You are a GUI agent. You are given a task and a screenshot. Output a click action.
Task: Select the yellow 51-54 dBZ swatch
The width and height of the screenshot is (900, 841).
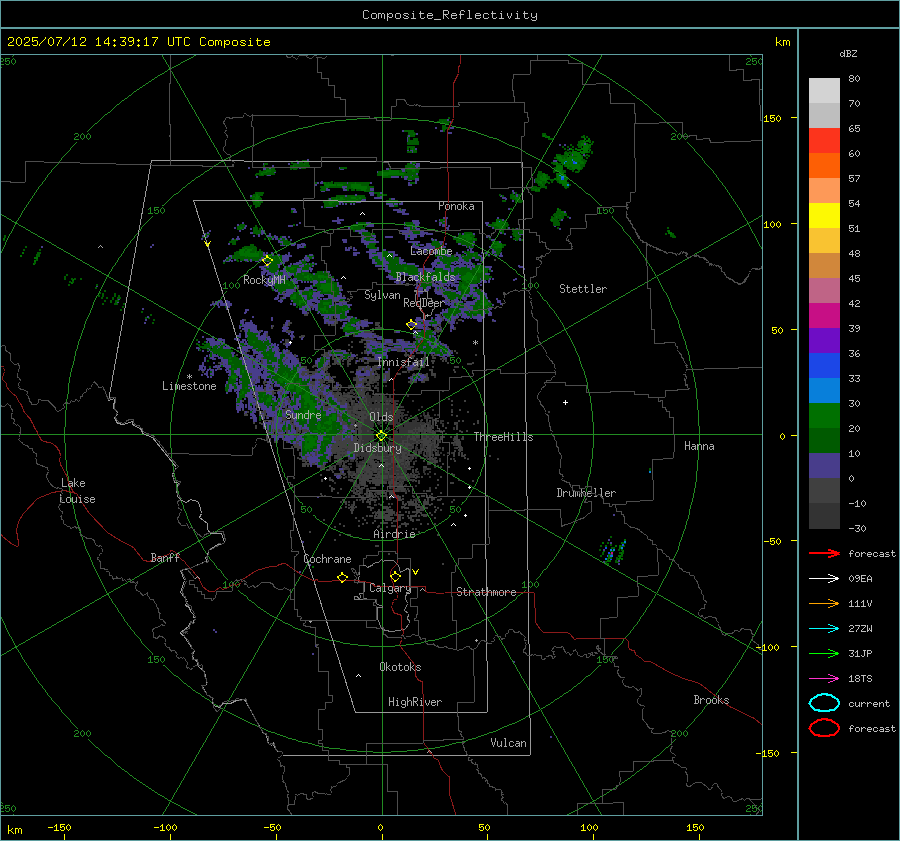click(x=824, y=216)
